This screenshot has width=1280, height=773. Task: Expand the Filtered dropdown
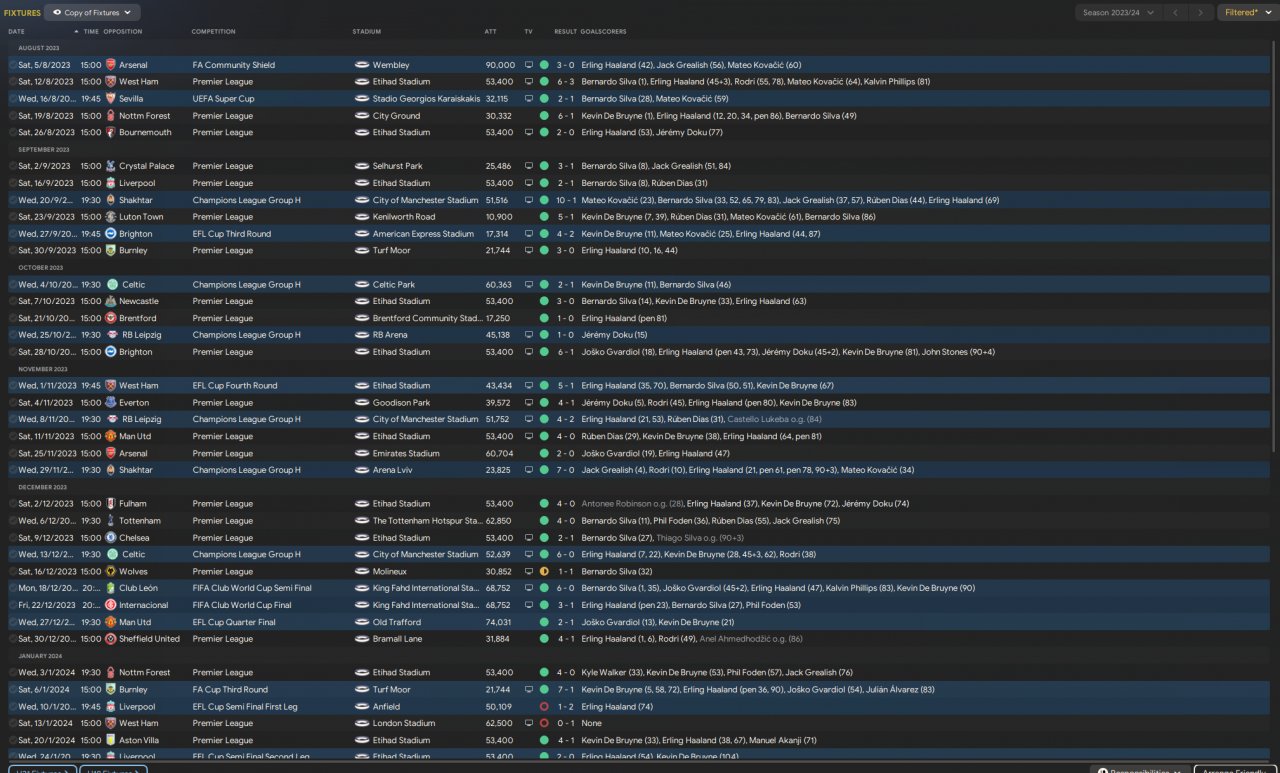1246,13
